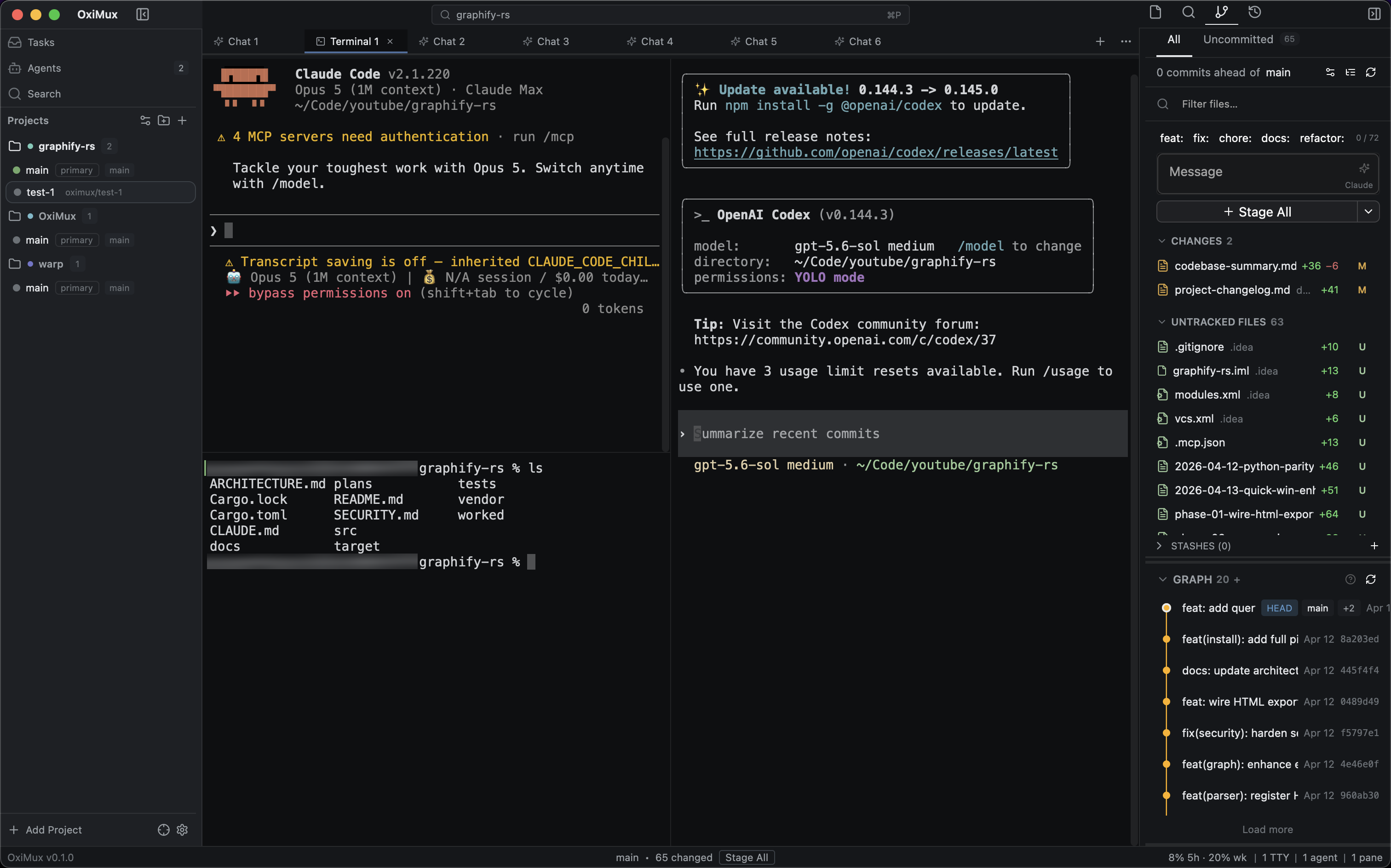Open projects filter settings icon
1391x868 pixels.
pos(145,120)
